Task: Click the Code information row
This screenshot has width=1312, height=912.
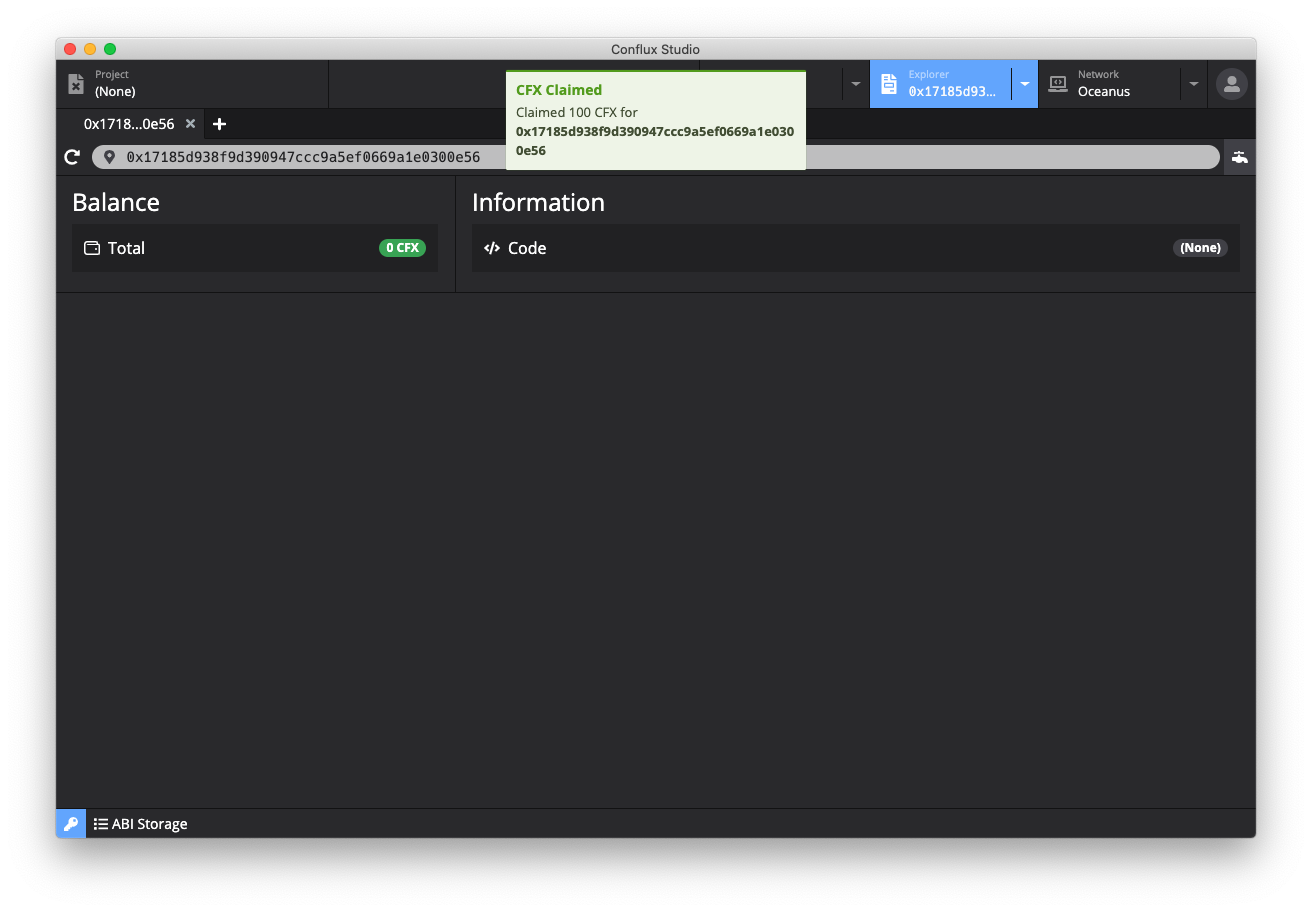Action: click(856, 248)
